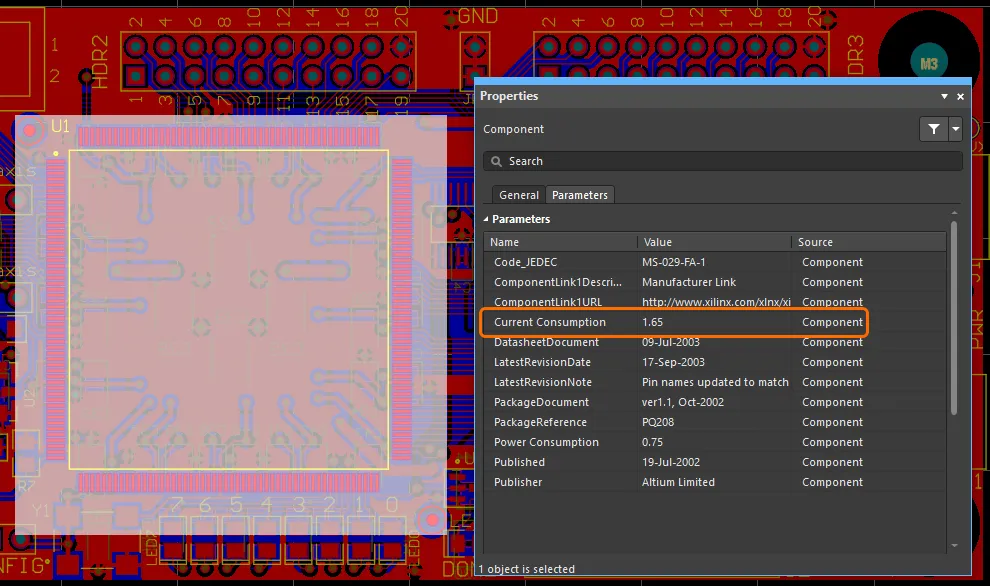Sort by the Name column header
Viewport: 990px width, 586px height.
click(x=560, y=242)
